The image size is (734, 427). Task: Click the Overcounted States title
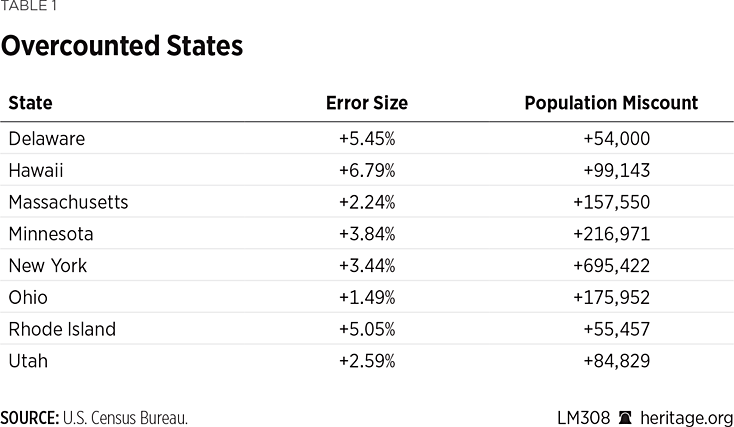click(x=122, y=46)
